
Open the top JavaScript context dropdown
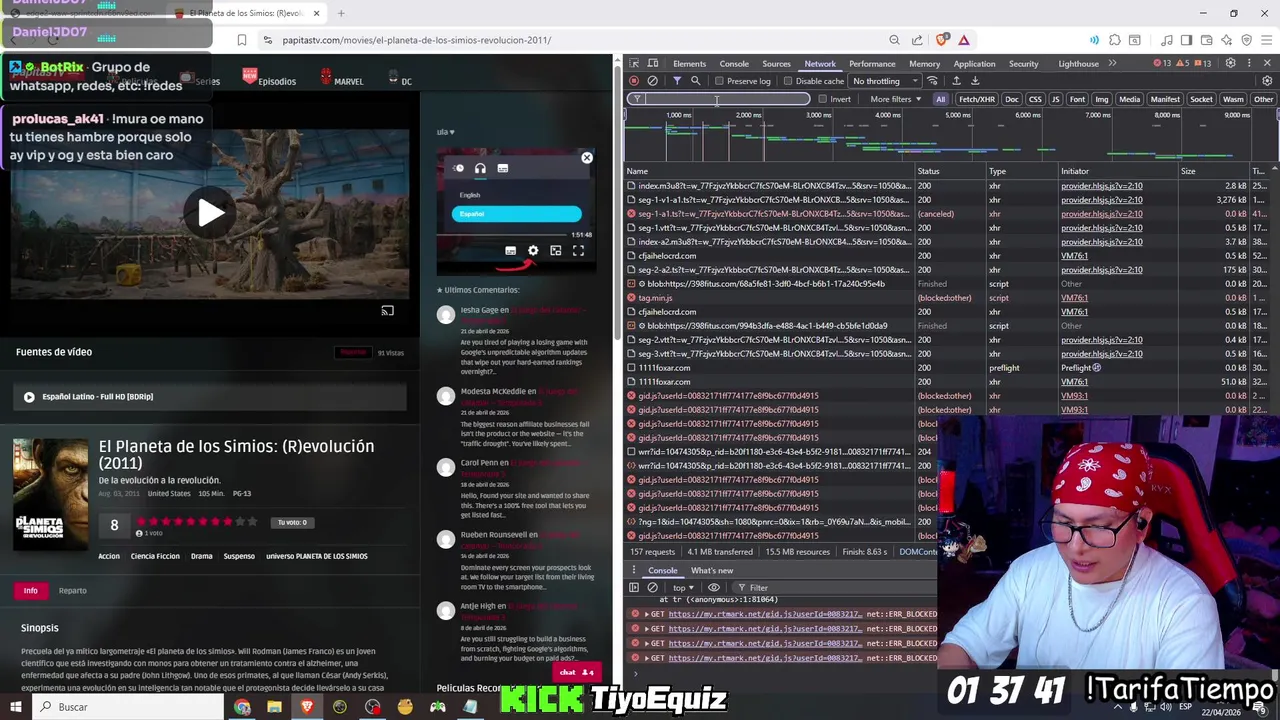[683, 588]
